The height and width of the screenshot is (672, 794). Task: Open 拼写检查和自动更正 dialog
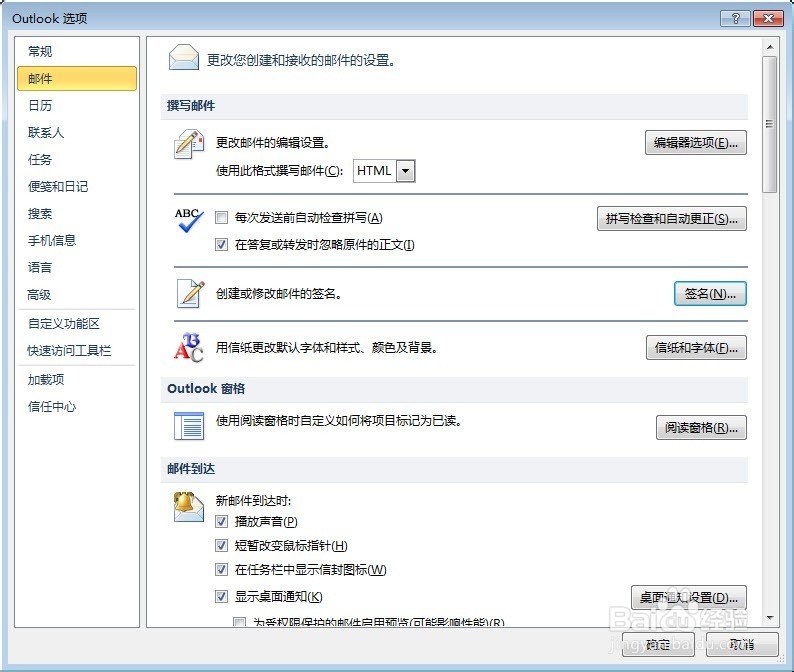tap(671, 219)
